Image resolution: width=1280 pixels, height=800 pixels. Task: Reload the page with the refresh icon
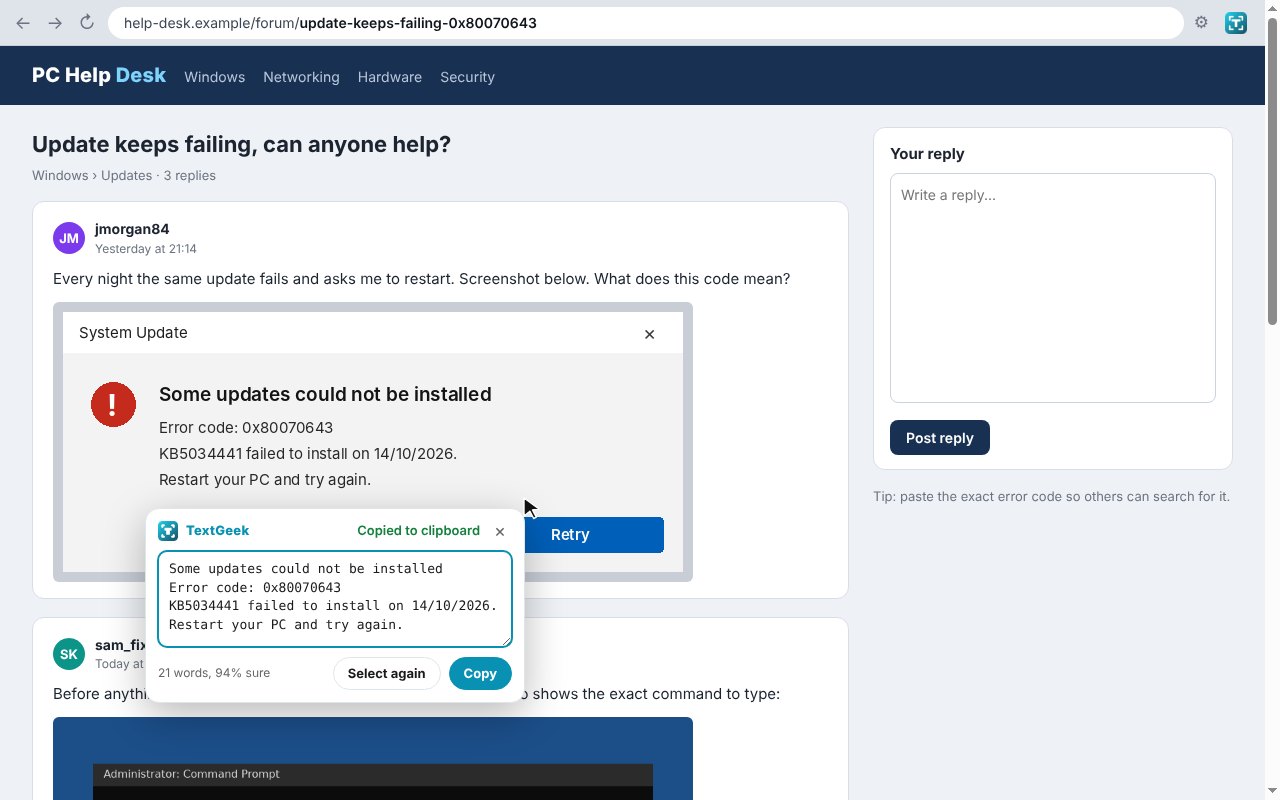click(87, 22)
